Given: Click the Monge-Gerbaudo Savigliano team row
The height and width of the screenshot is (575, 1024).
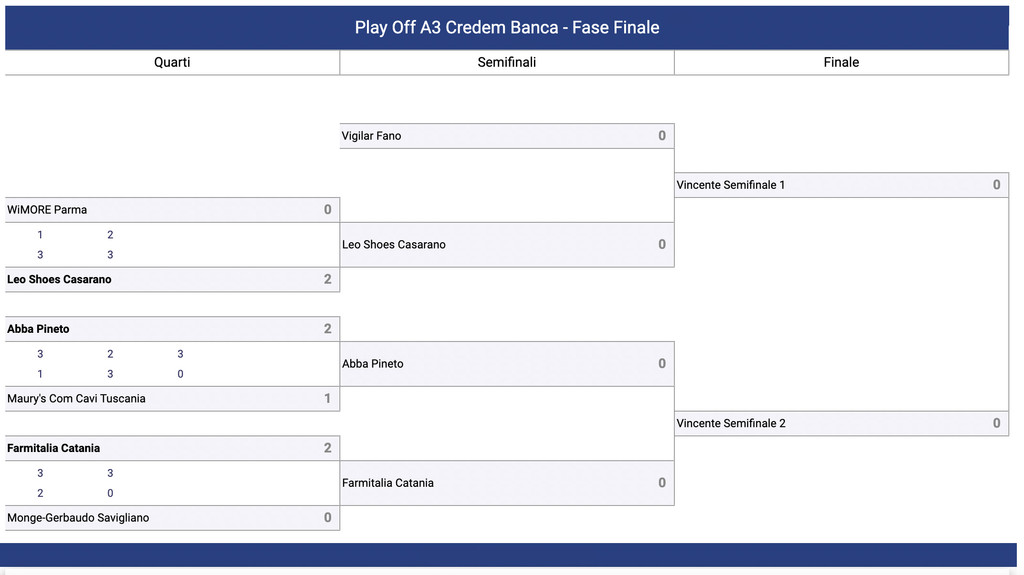Looking at the screenshot, I should point(172,518).
